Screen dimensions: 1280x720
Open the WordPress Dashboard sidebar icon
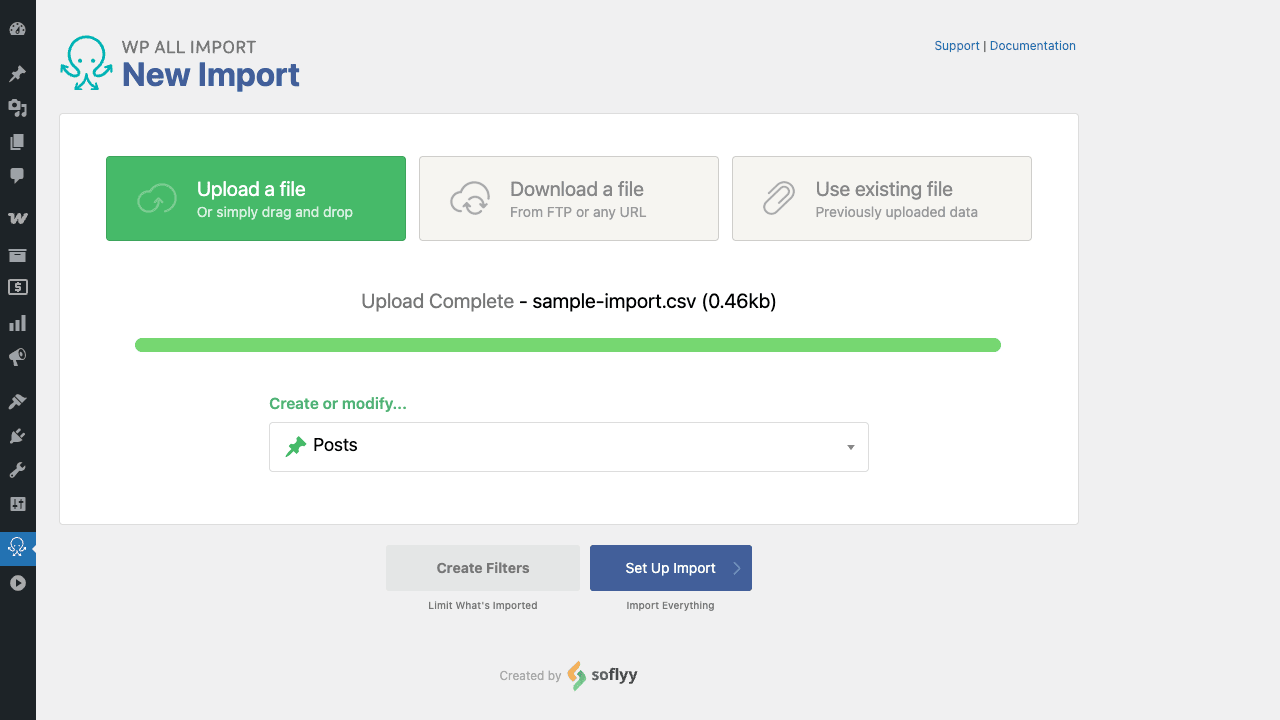[17, 29]
